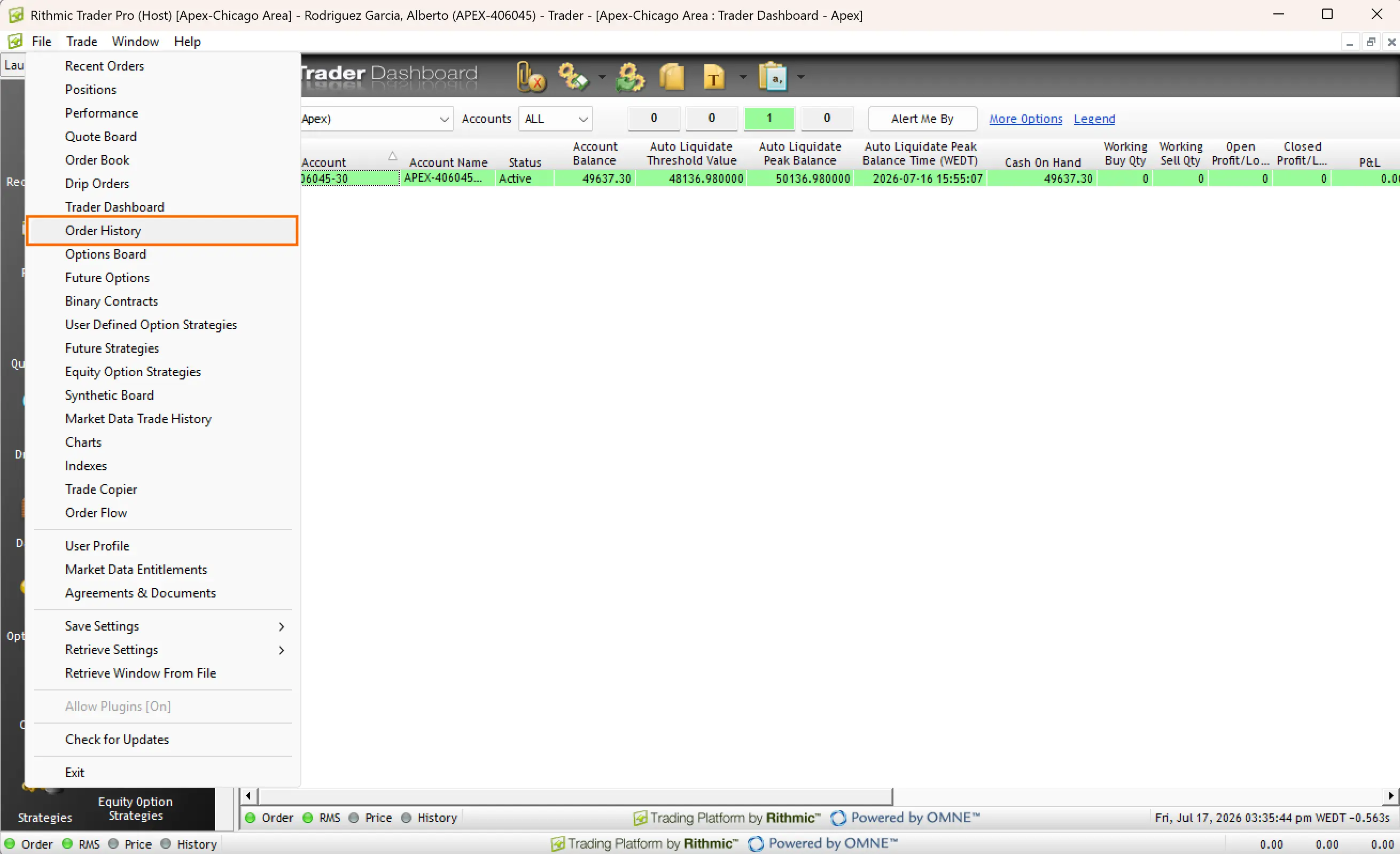Open dropdown arrow beside the T page icon

(743, 77)
